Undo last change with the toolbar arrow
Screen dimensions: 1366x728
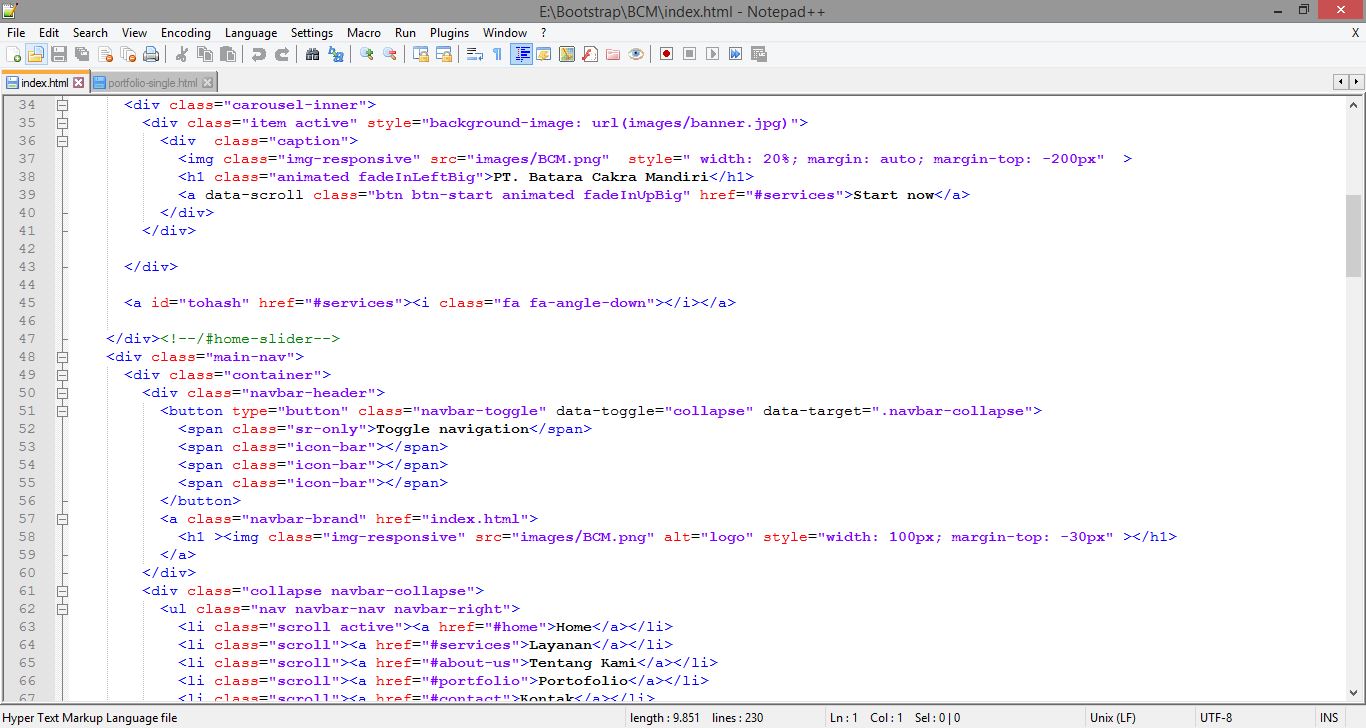pyautogui.click(x=260, y=54)
